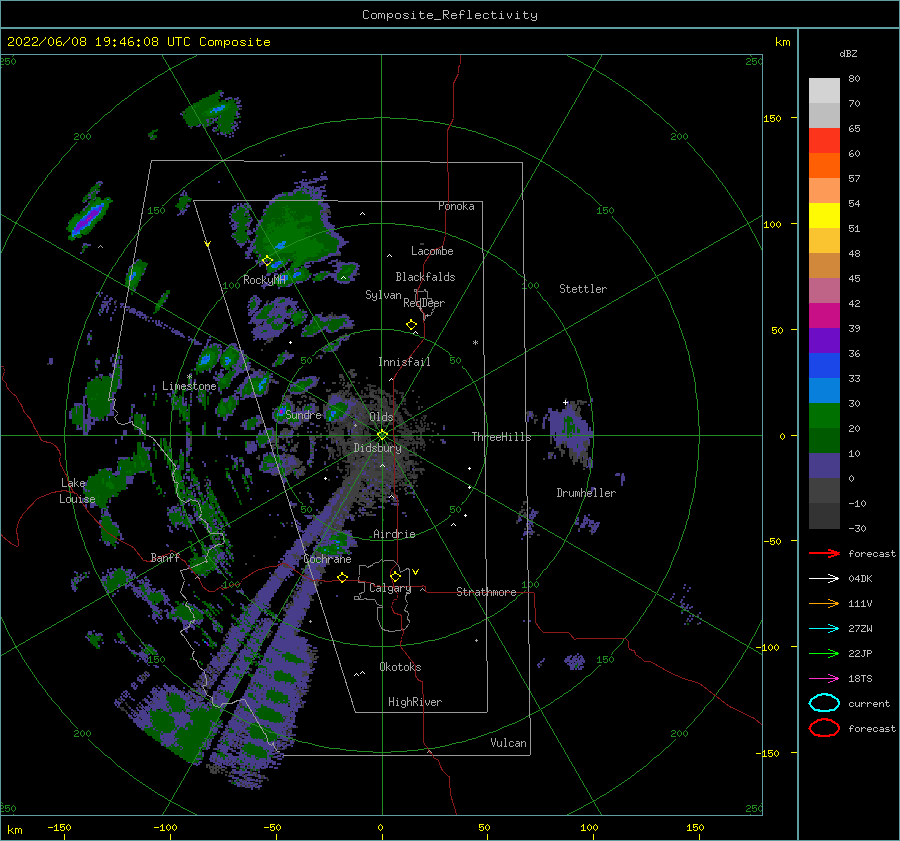Click the Composite_Reflectivity title text
The image size is (900, 841).
tap(450, 15)
